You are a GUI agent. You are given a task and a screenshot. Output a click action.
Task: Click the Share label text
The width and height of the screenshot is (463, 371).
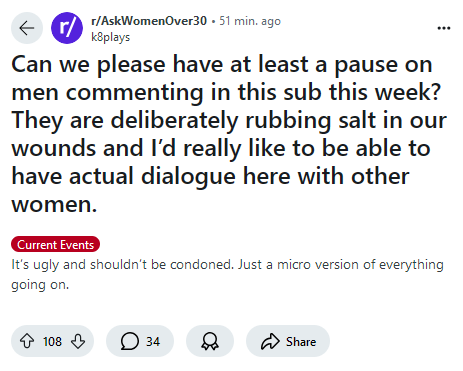(x=301, y=342)
